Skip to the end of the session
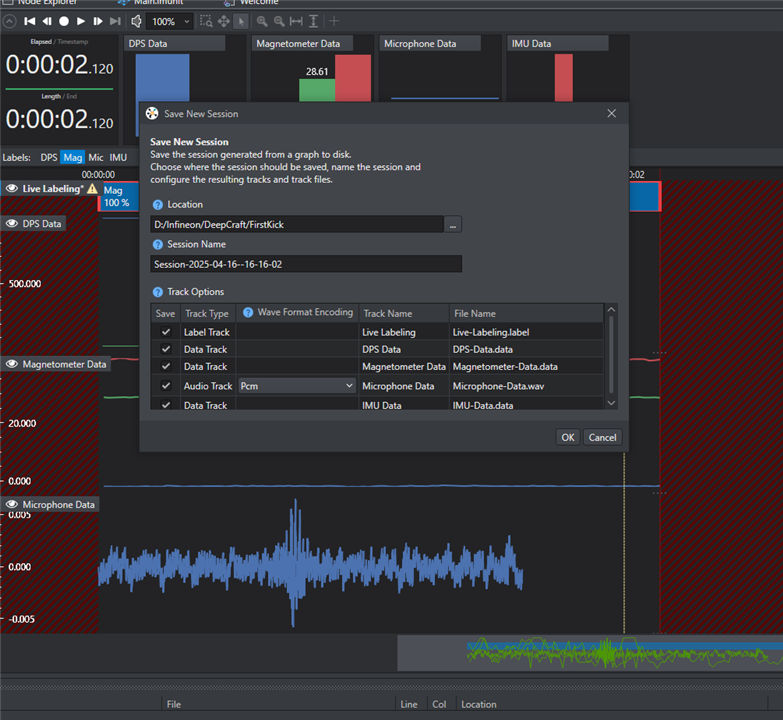The height and width of the screenshot is (720, 783). pyautogui.click(x=115, y=21)
